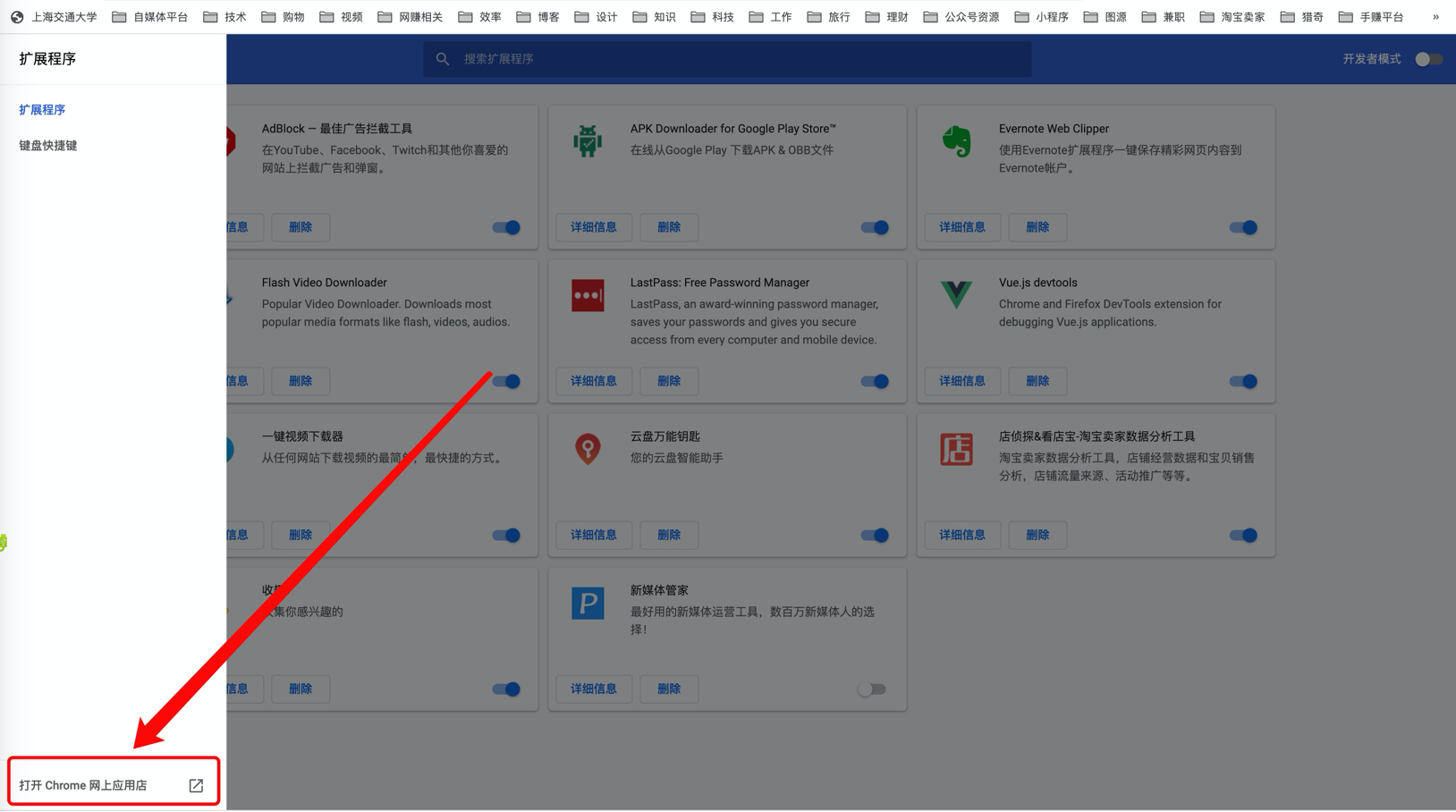Click the 自媒体平台 bookmark folder icon

coord(119,17)
